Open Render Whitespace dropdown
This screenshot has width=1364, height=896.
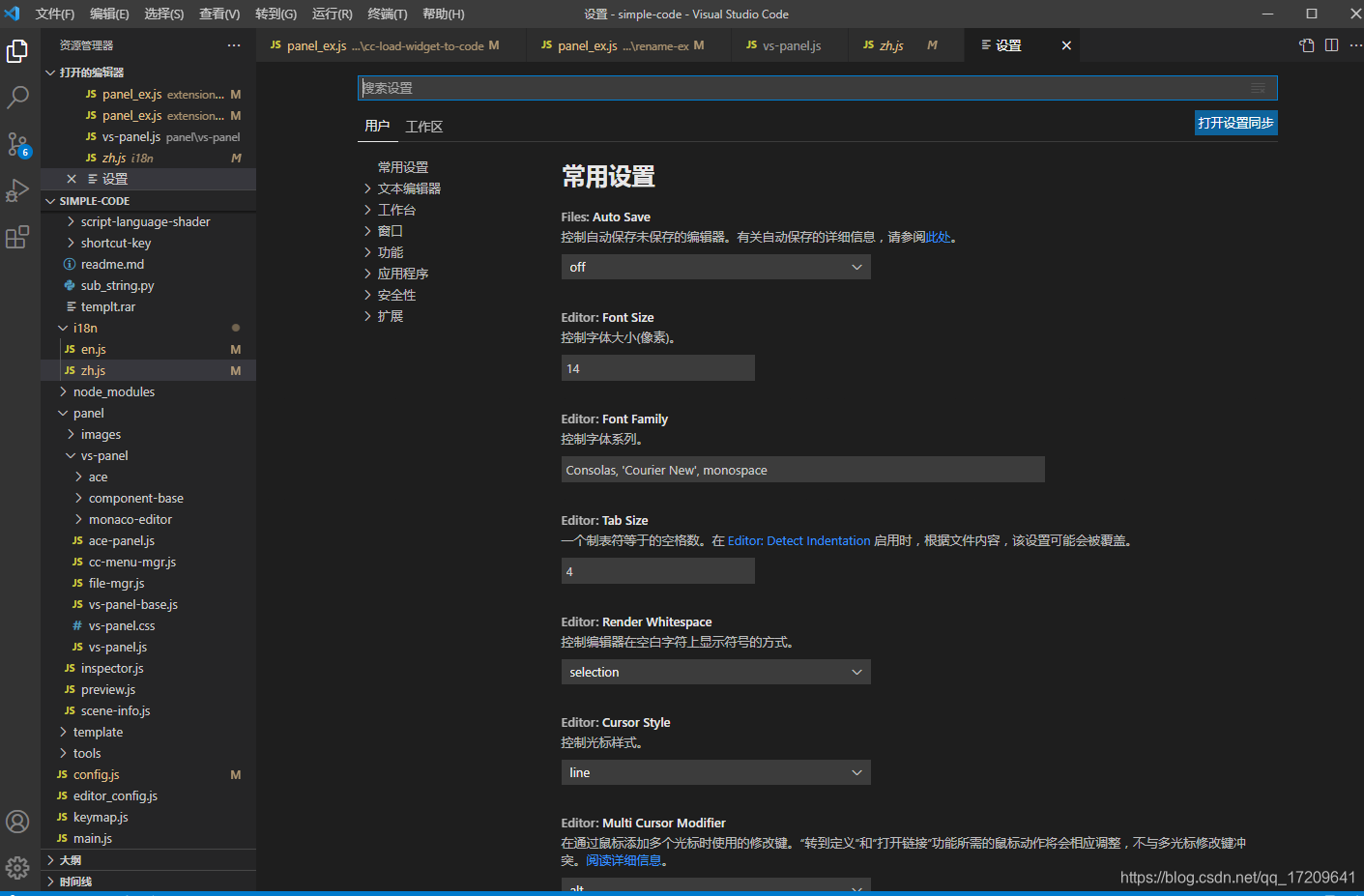click(715, 672)
